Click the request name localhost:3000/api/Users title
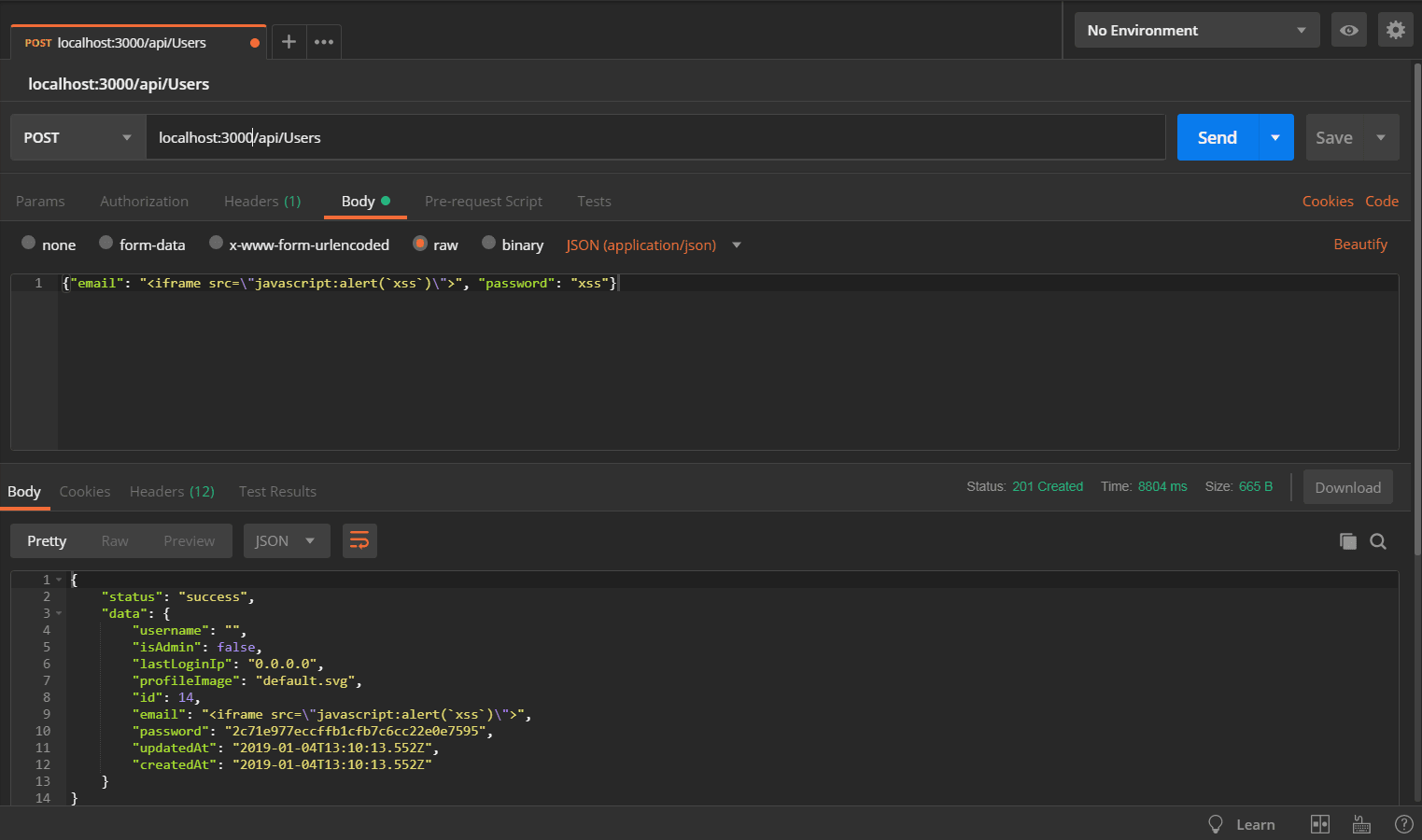Viewport: 1422px width, 840px height. pyautogui.click(x=119, y=84)
